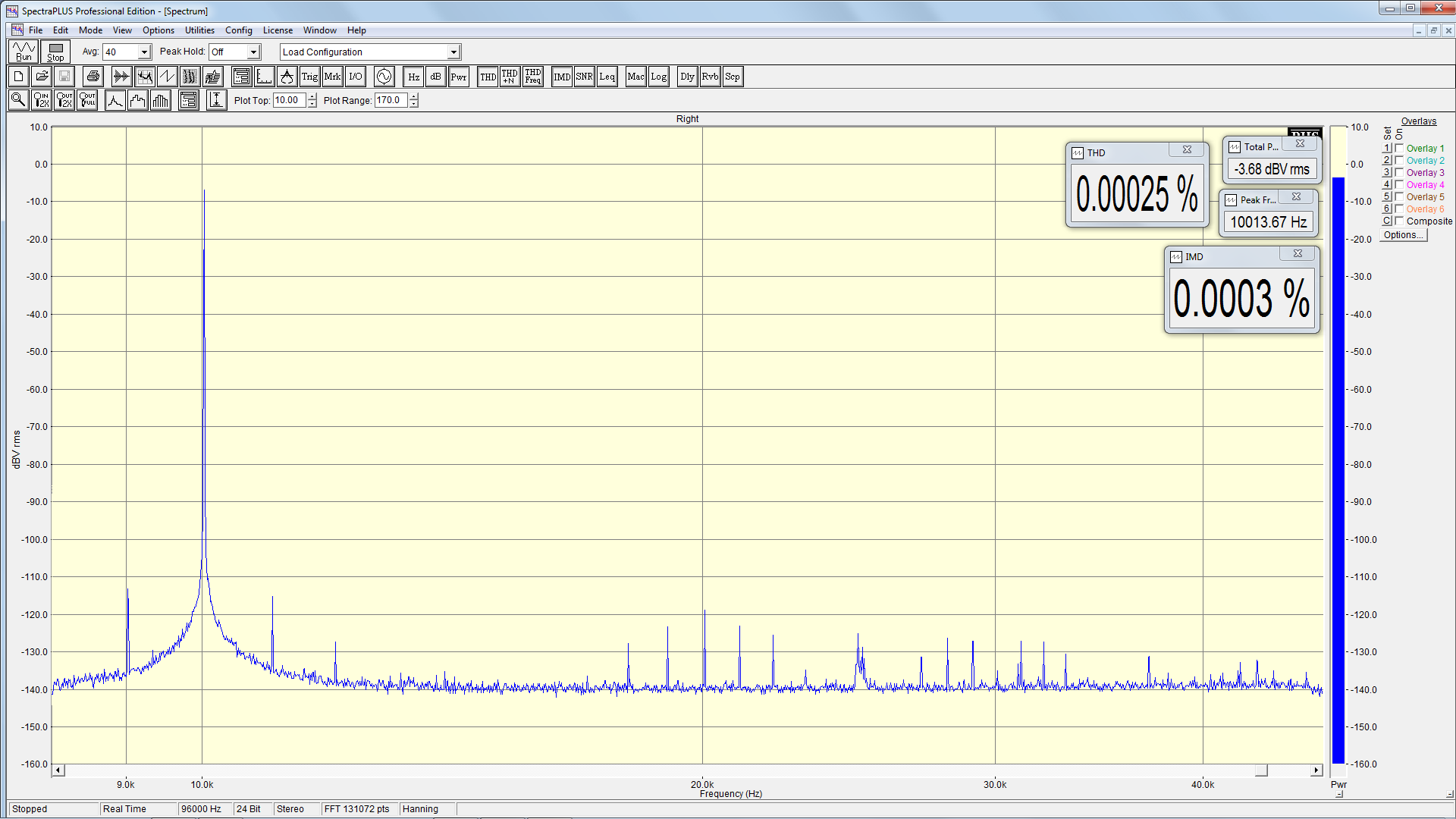Click the horizontal scrollbar thumb of the frequency axis

(x=1261, y=770)
